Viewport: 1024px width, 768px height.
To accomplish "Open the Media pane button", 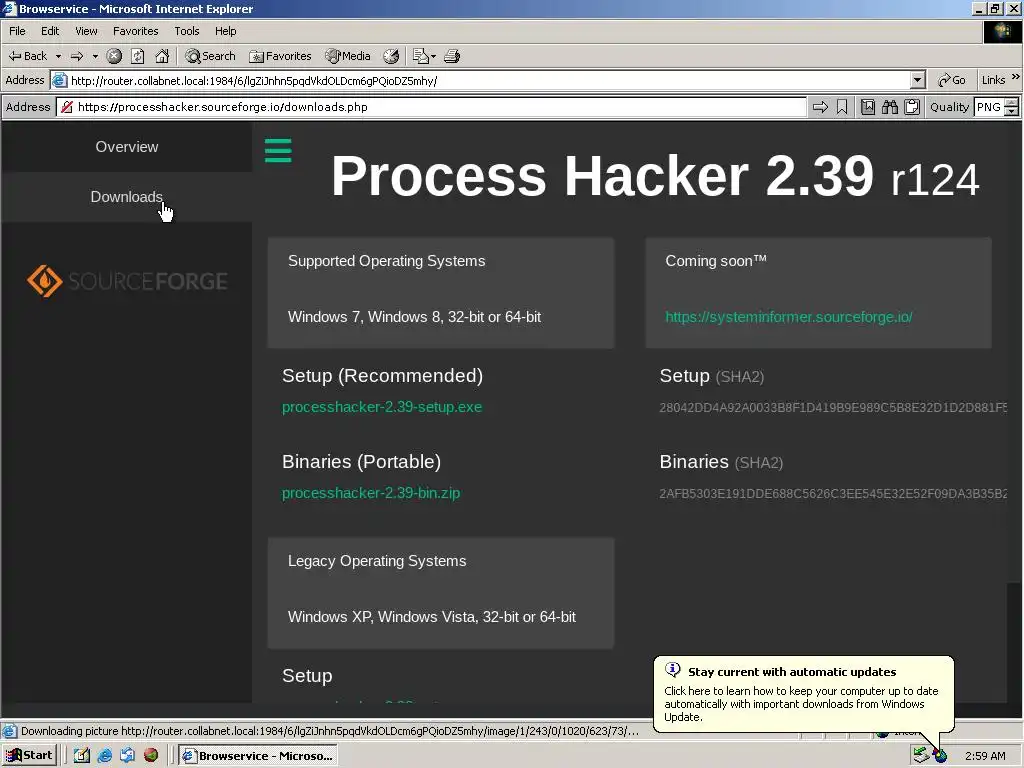I will (x=348, y=56).
